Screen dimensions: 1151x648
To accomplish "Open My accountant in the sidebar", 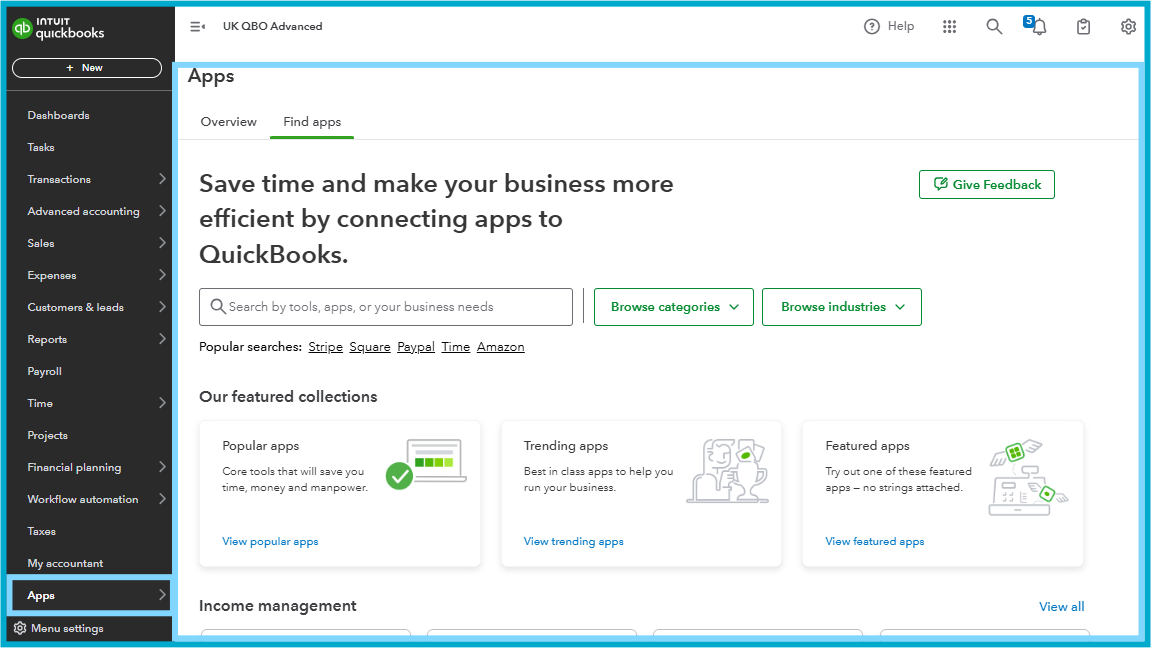I will point(65,564).
